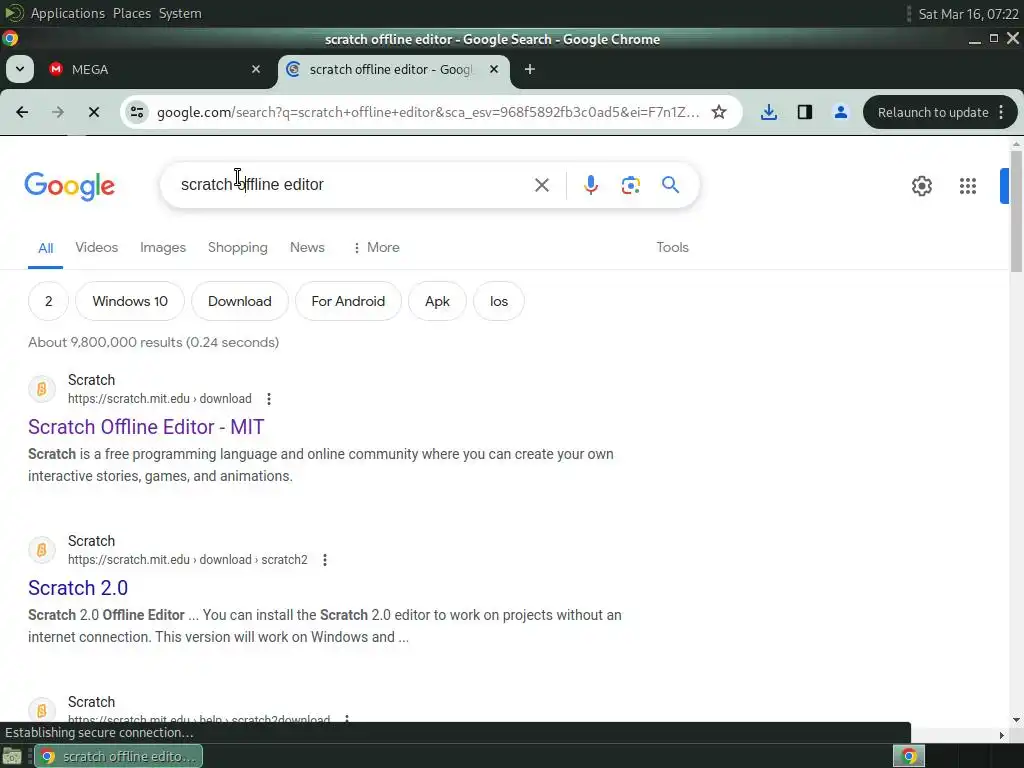Start voice search with the microphone icon
The image size is (1024, 768).
tap(590, 185)
